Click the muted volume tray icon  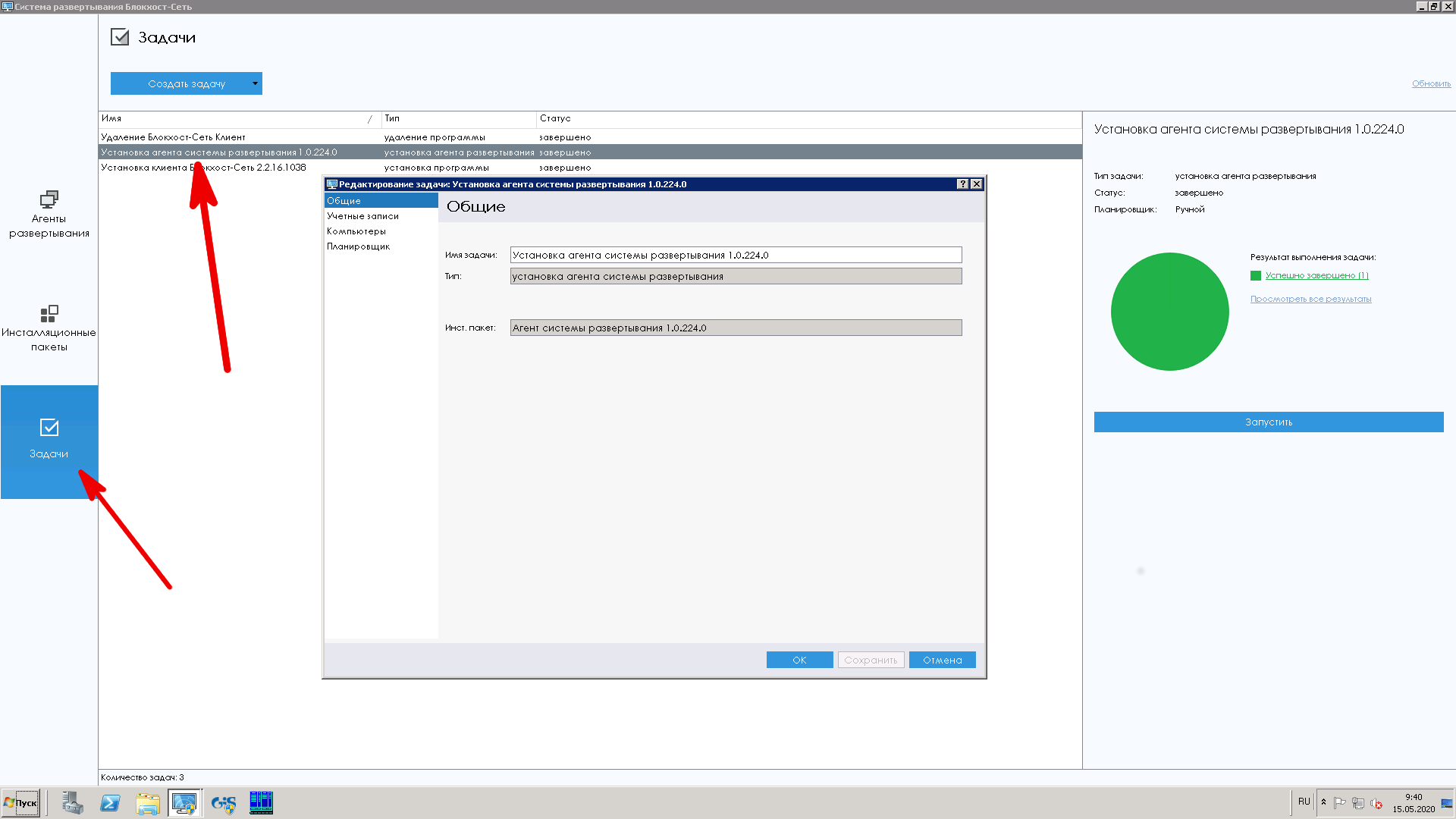pyautogui.click(x=1376, y=803)
